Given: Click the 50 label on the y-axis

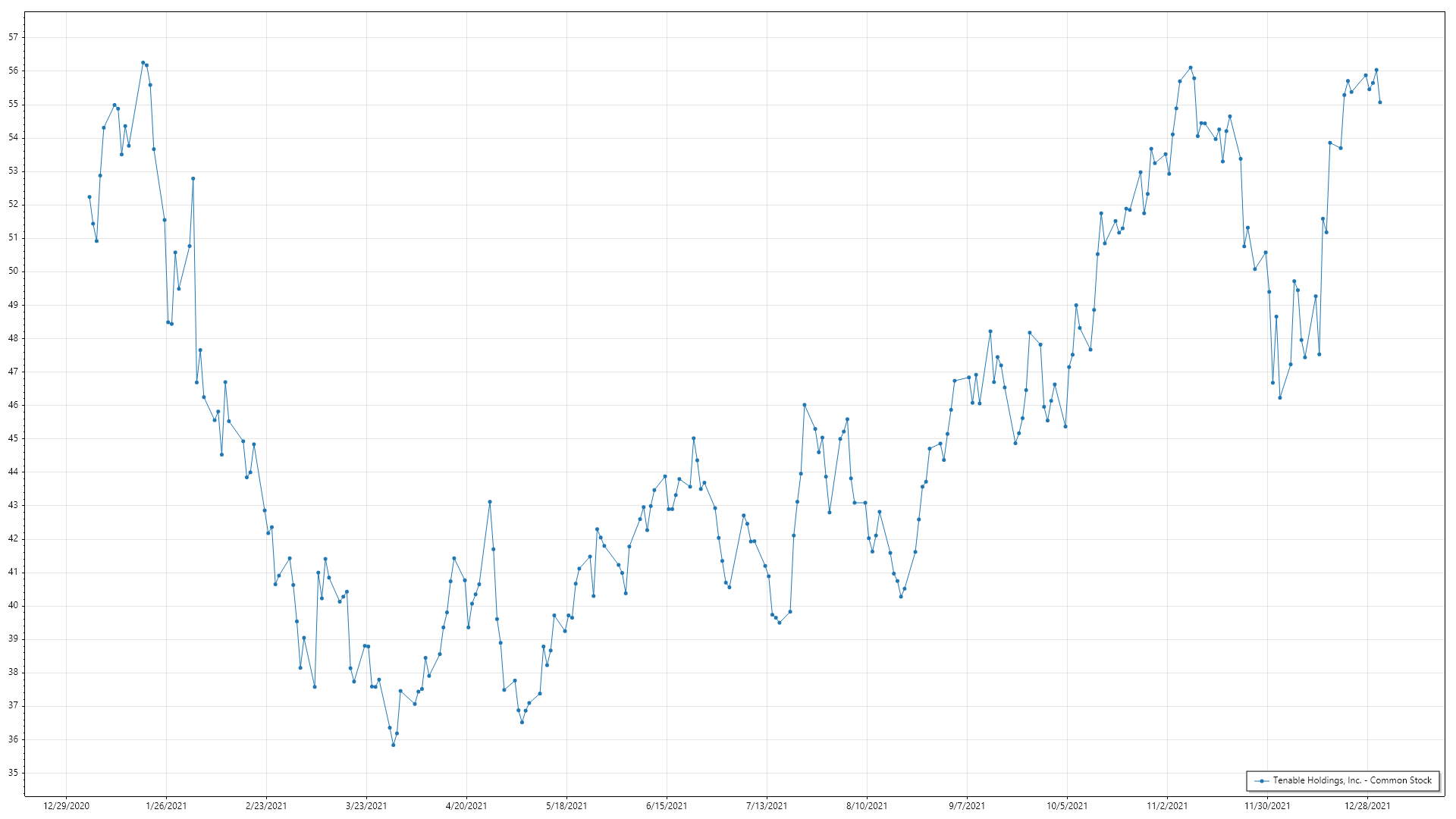Looking at the screenshot, I should 14,271.
